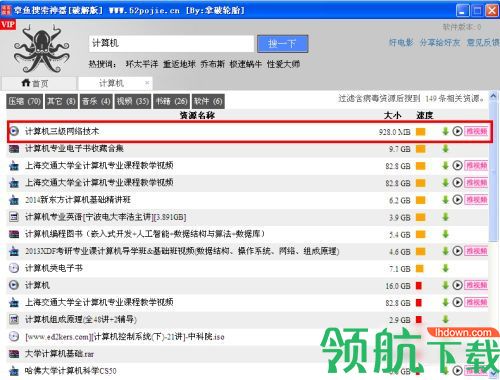500x380 pixels.
Task: Switch to the 首页 tab
Action: (x=39, y=83)
